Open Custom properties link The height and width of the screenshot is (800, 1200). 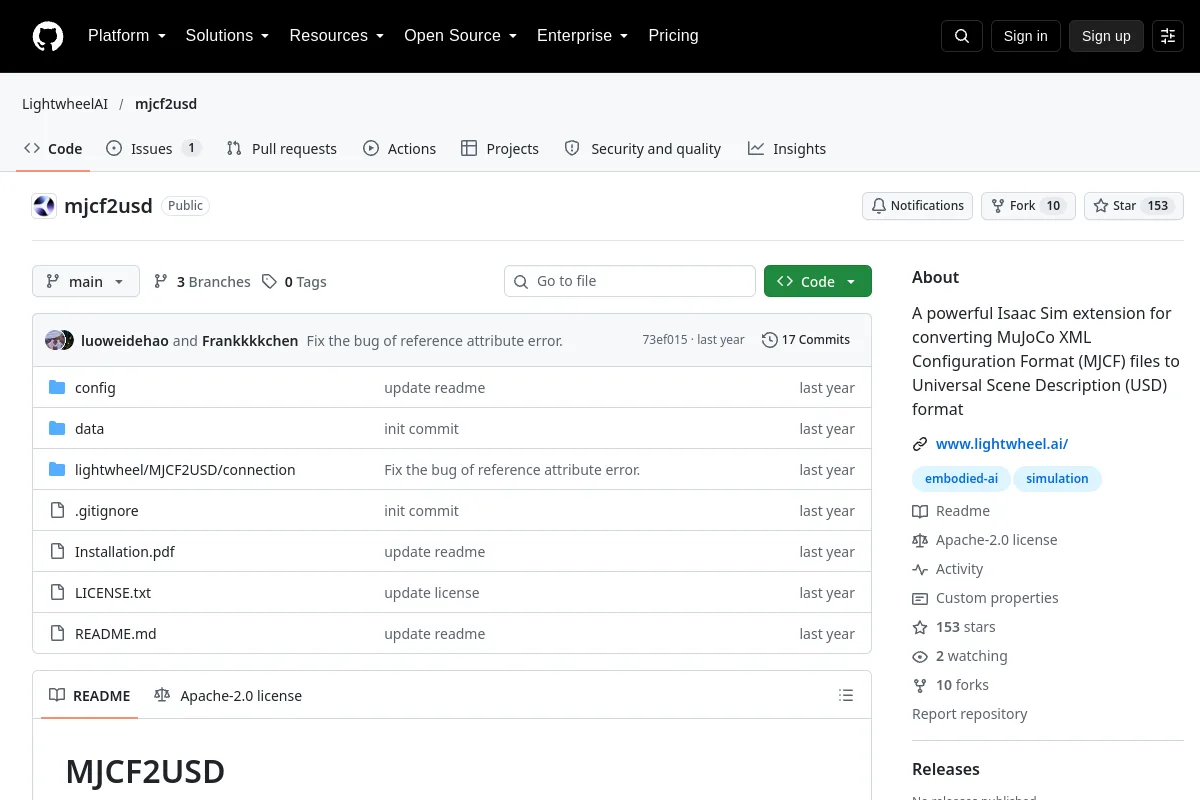[985, 598]
